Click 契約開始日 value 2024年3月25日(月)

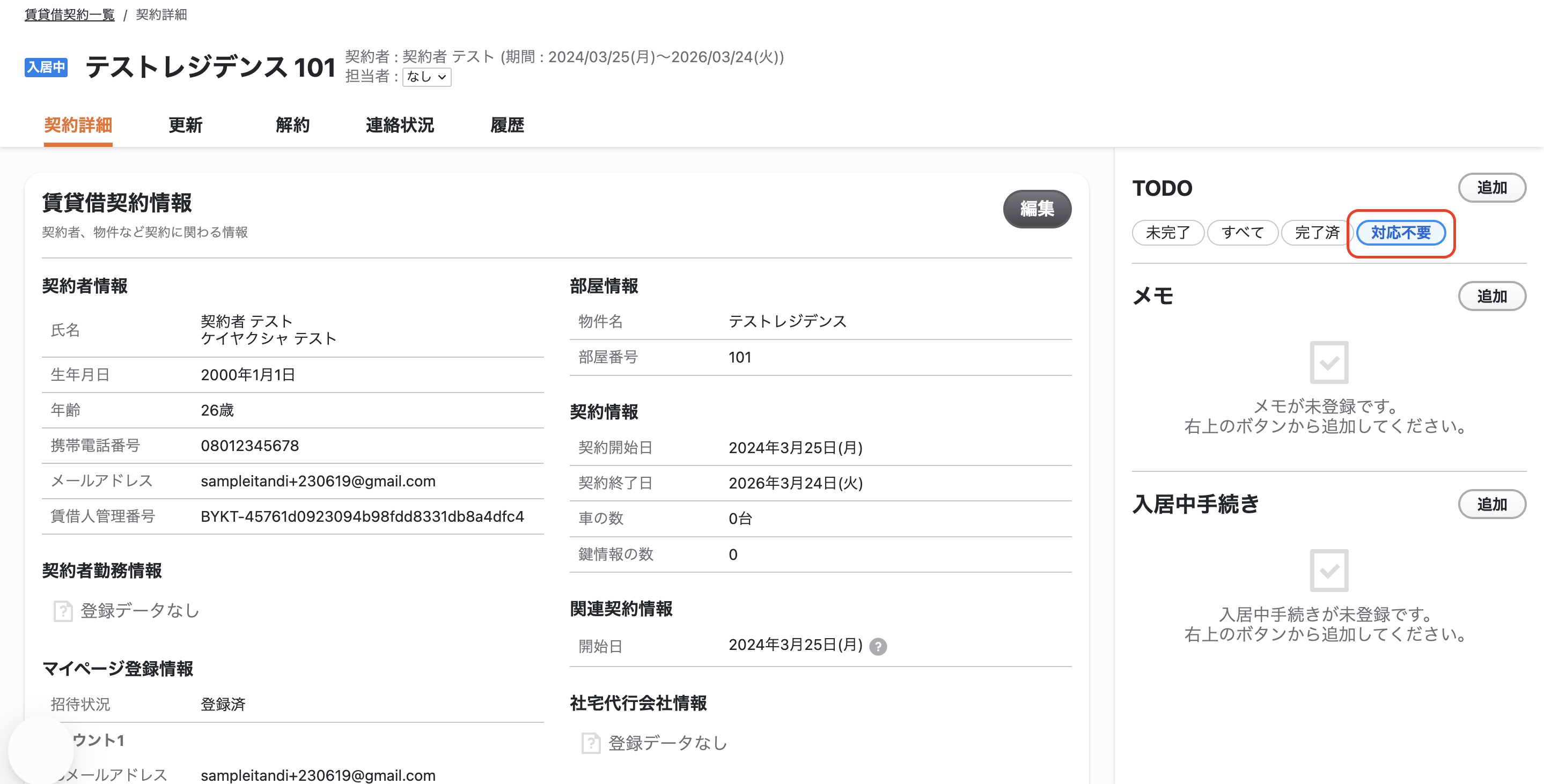point(796,448)
